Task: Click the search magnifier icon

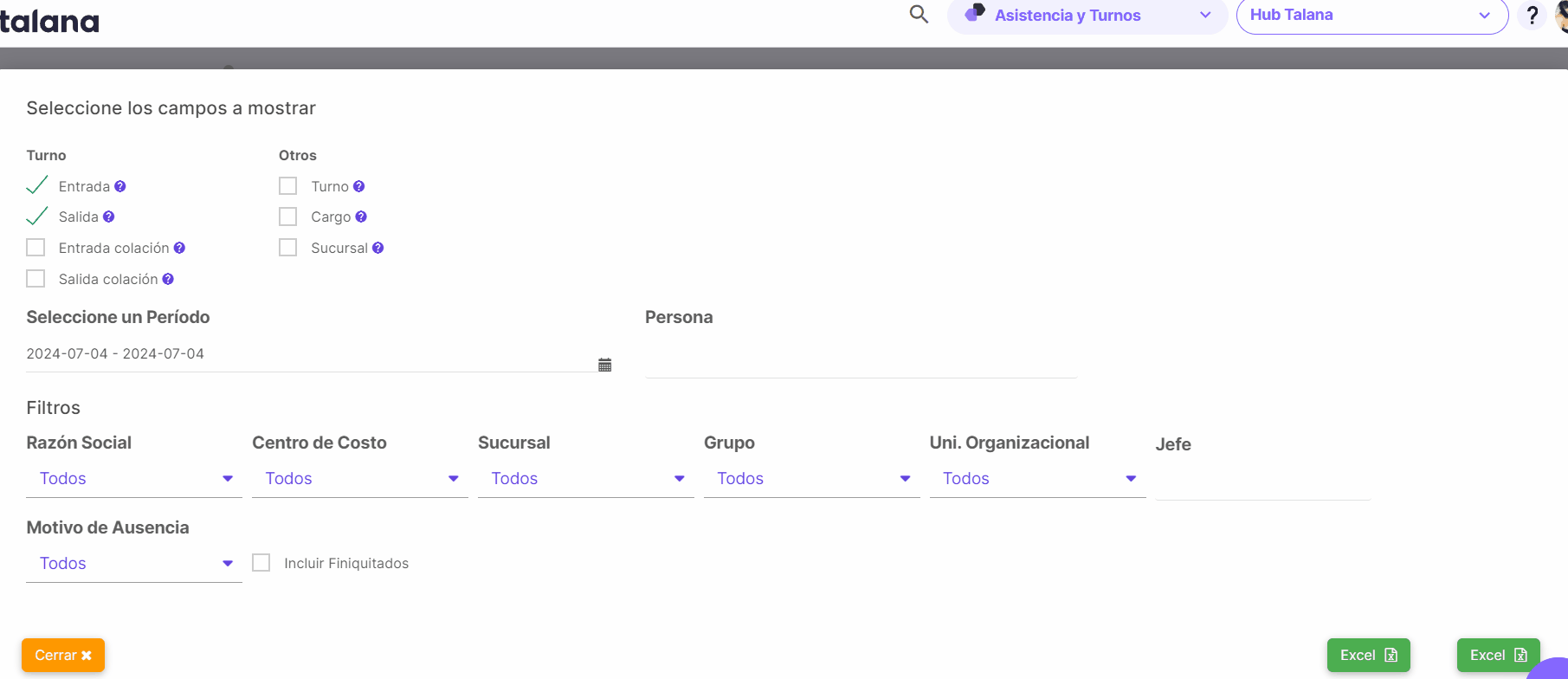Action: click(919, 15)
